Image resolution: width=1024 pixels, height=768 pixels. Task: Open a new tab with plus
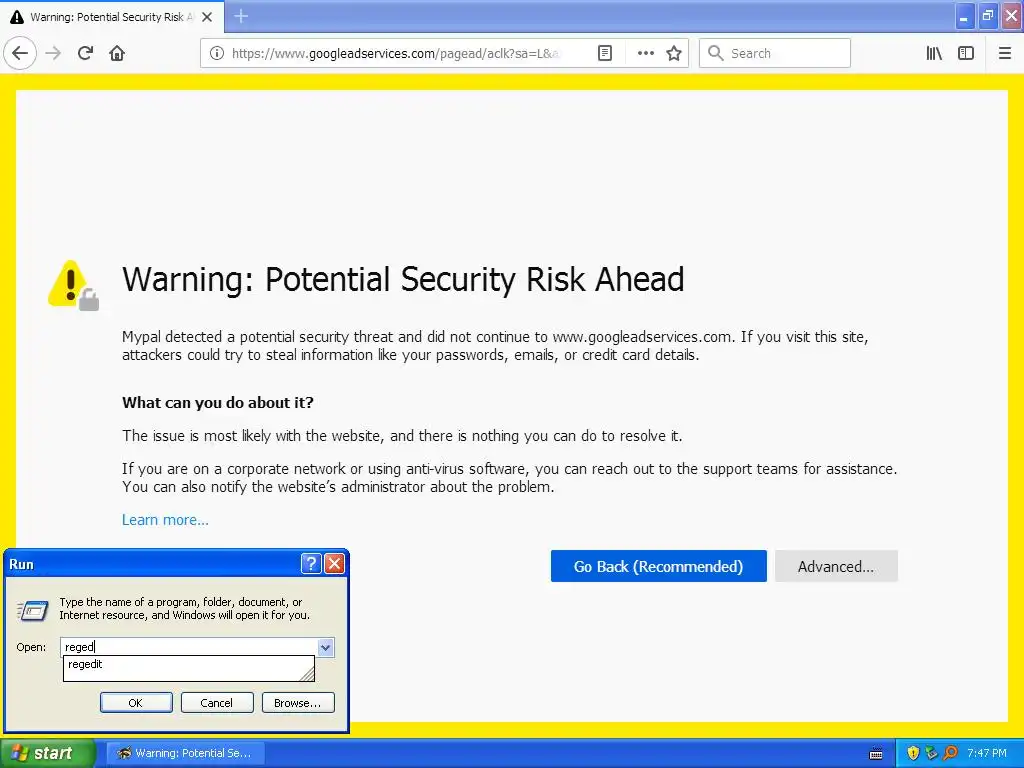[x=241, y=16]
